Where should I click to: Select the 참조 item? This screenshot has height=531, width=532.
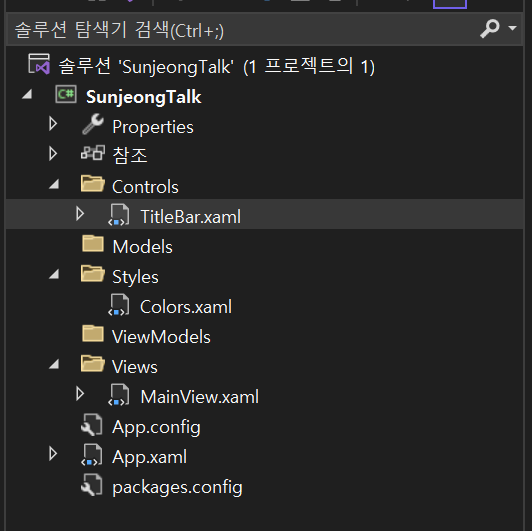pyautogui.click(x=130, y=156)
